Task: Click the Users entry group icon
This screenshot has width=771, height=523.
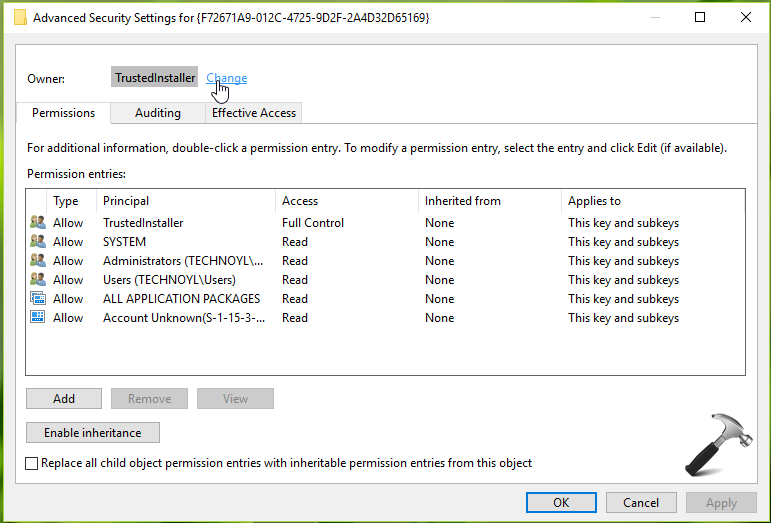Action: pos(38,280)
